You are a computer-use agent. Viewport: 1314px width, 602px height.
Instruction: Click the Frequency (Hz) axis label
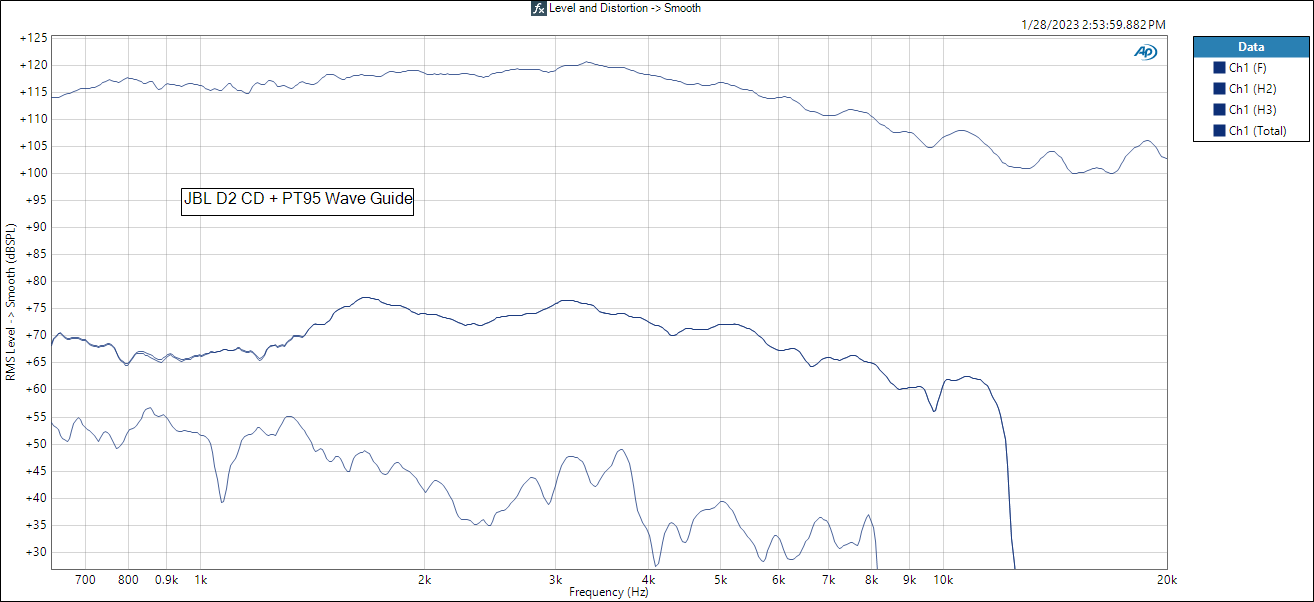click(x=608, y=592)
